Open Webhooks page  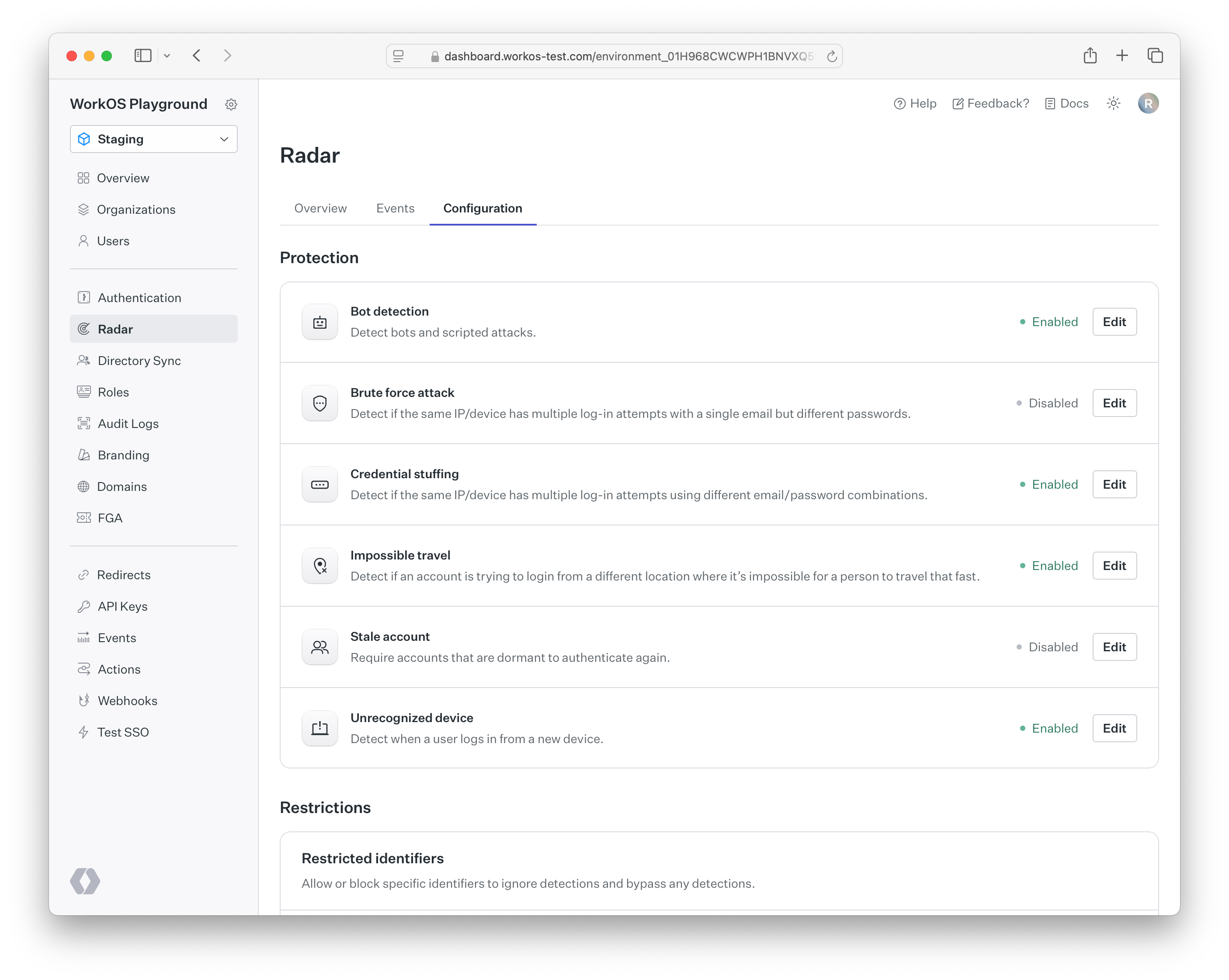pos(153,701)
